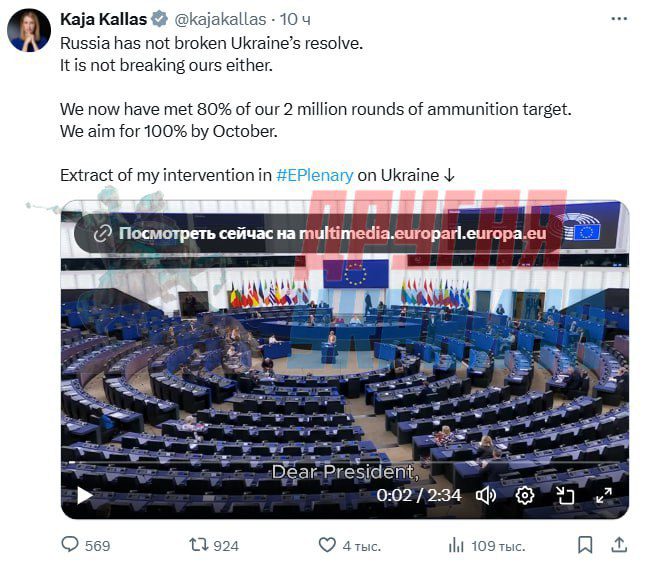Click the Kaja Kallas display name
Screen dimensions: 647x569
point(103,19)
